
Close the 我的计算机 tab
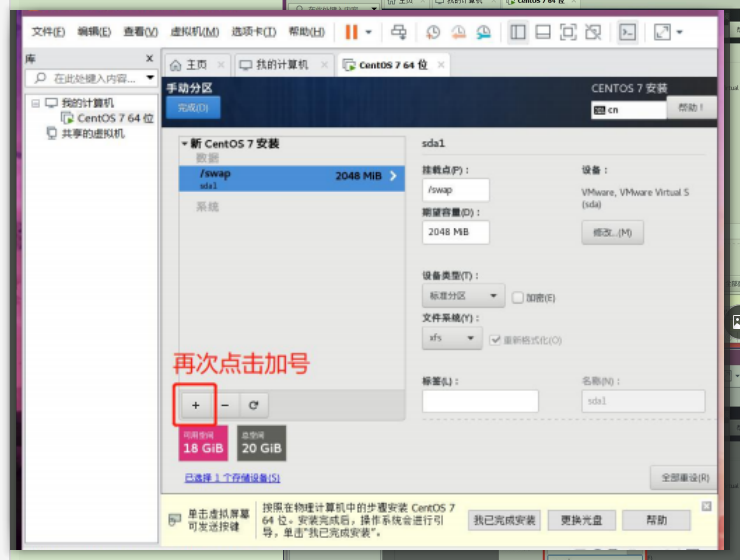[324, 65]
